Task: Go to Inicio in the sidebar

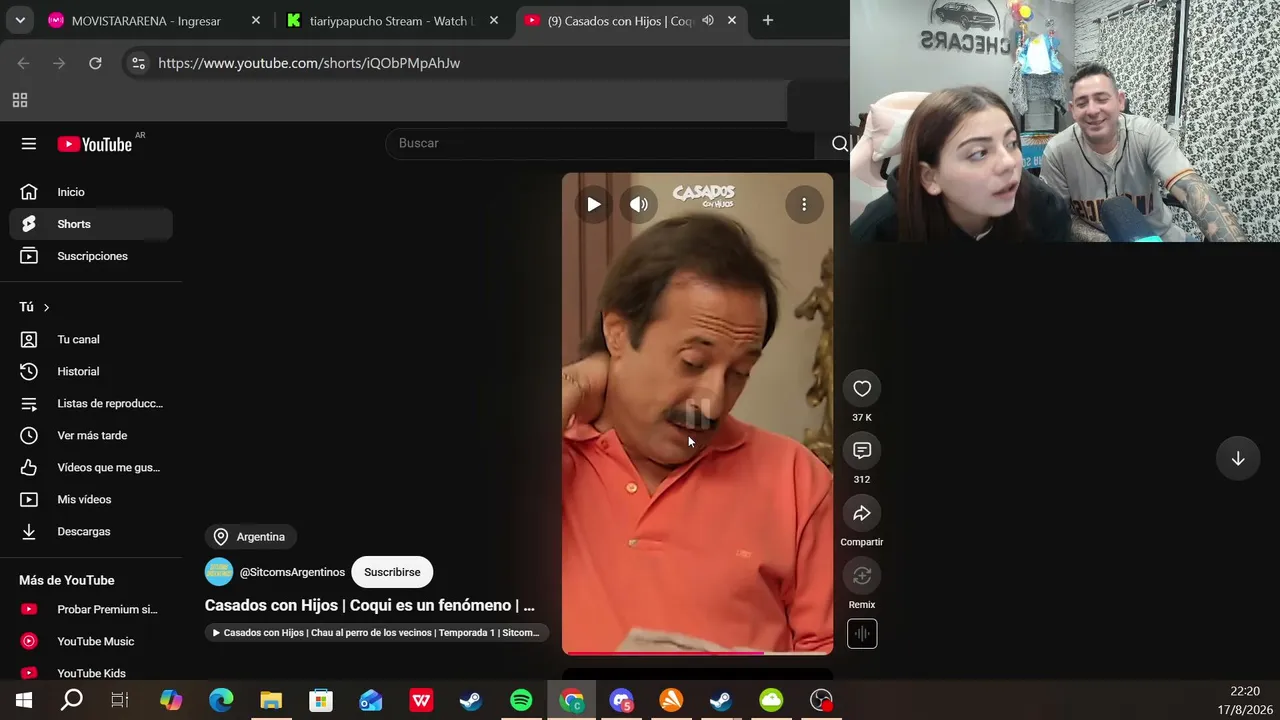Action: point(91,192)
